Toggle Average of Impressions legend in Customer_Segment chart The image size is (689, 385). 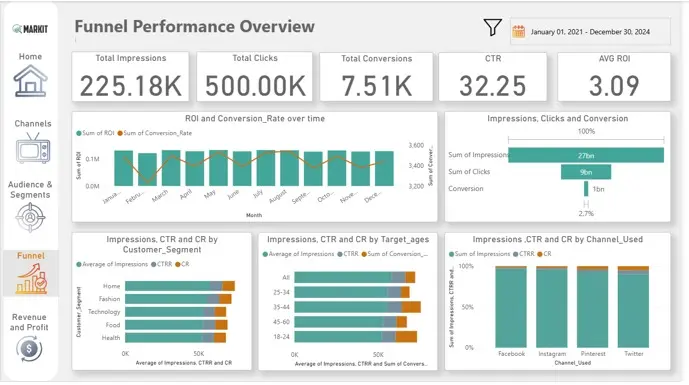click(112, 264)
